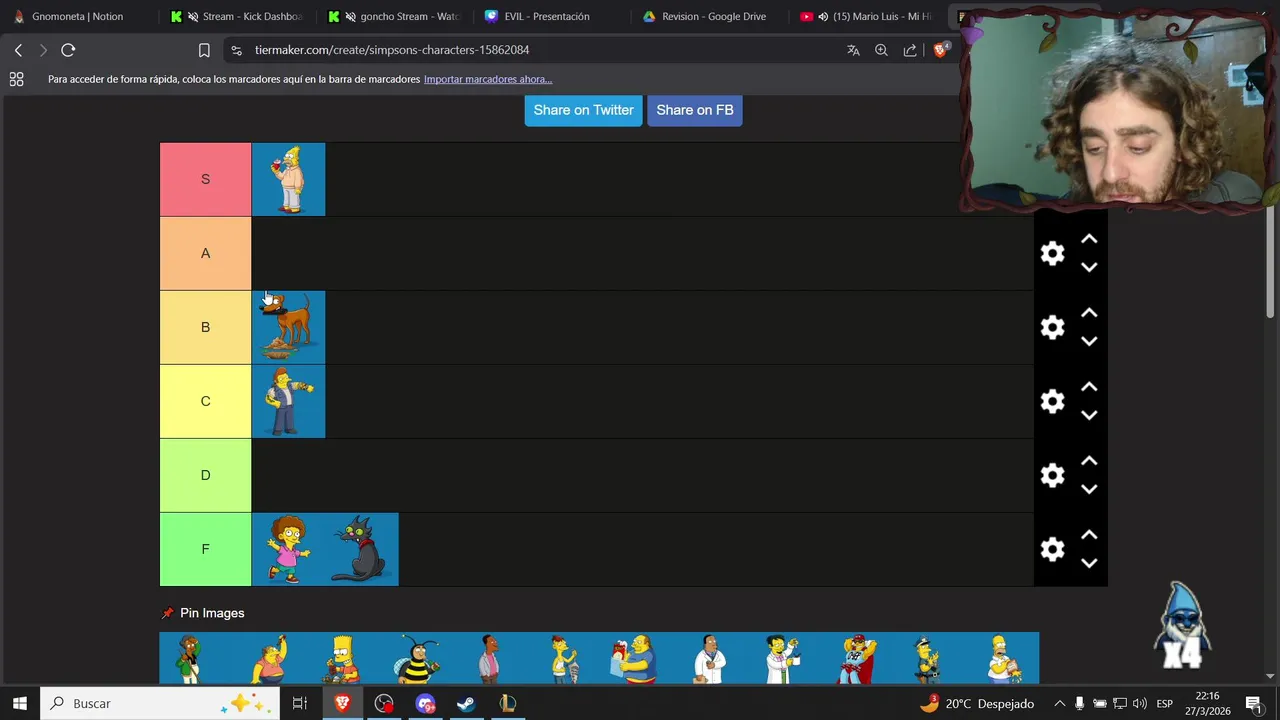
Task: Reload the page
Action: [x=68, y=50]
